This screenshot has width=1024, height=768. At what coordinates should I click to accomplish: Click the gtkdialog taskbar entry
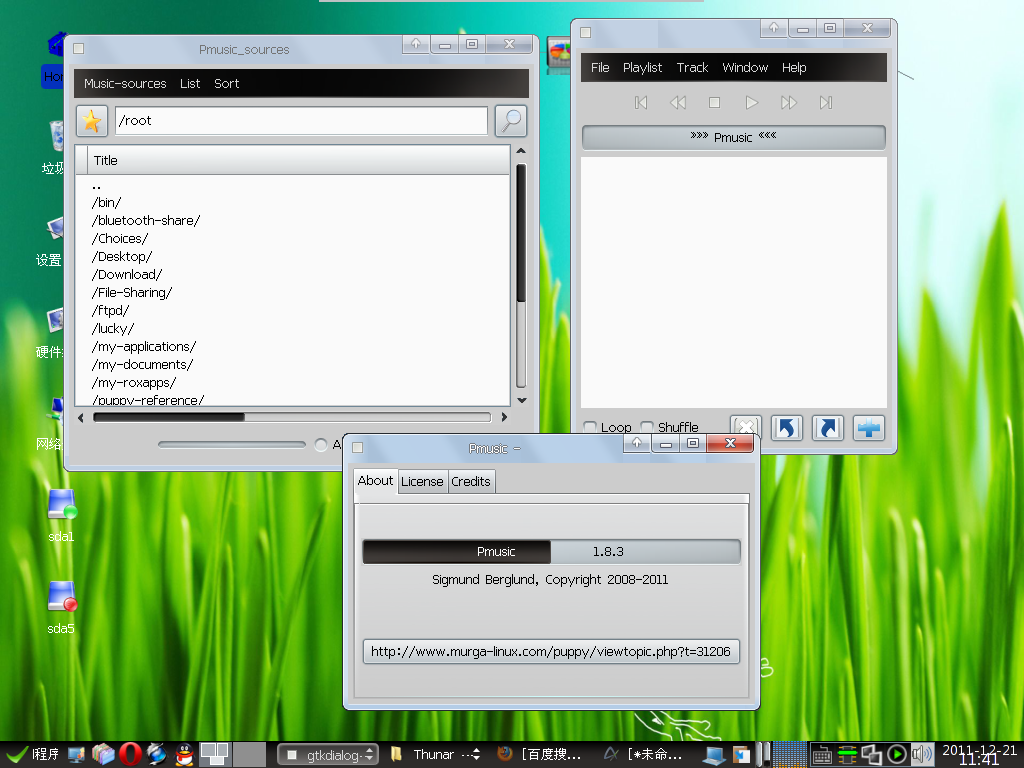coord(328,754)
